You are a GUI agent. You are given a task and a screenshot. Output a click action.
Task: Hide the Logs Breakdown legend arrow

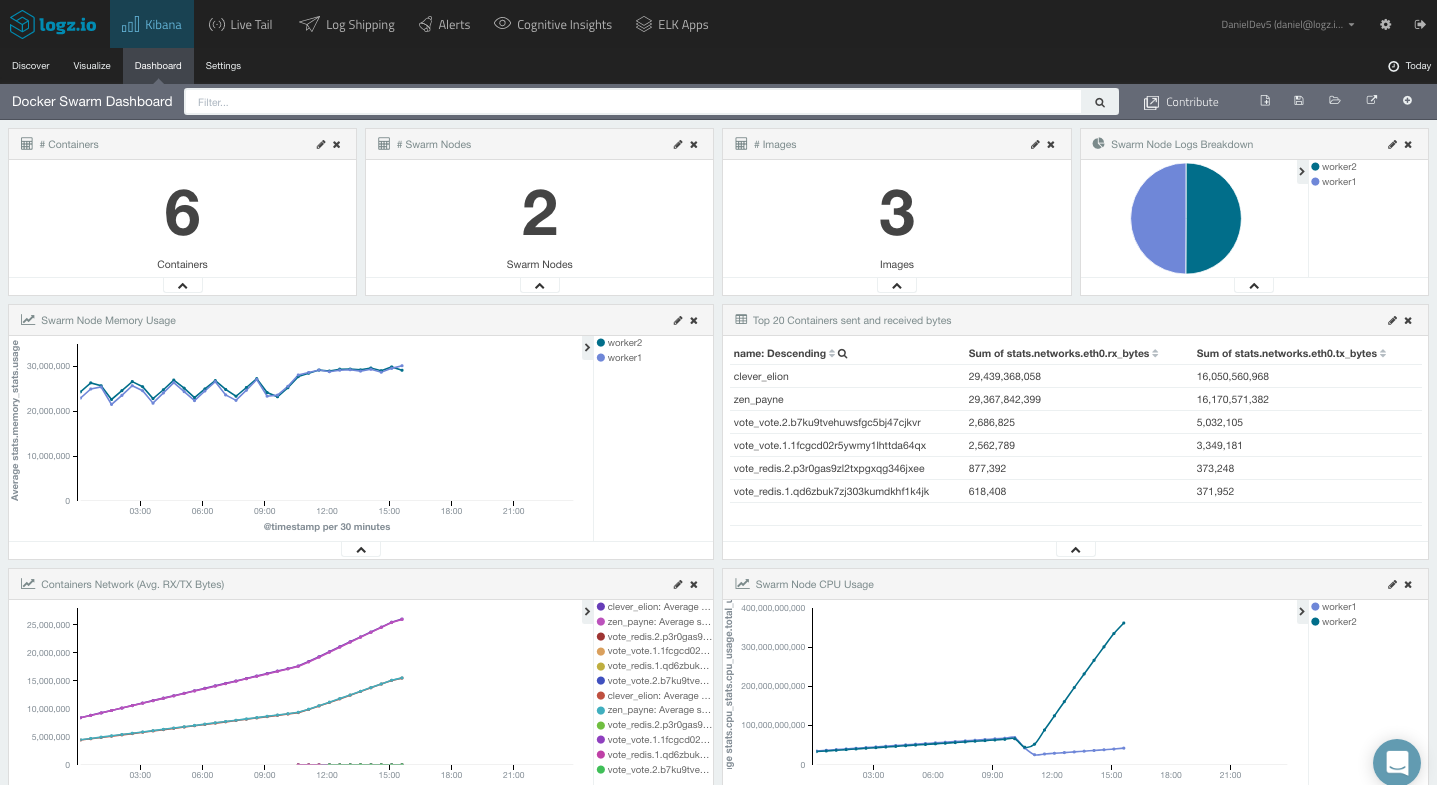(x=1302, y=172)
